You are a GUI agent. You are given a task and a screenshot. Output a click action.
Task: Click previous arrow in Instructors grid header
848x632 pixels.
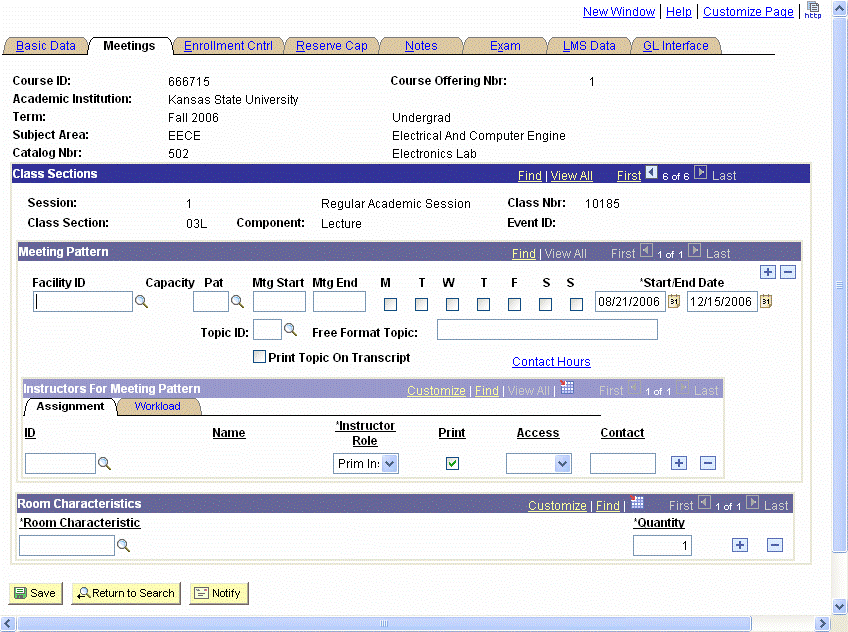click(x=634, y=388)
